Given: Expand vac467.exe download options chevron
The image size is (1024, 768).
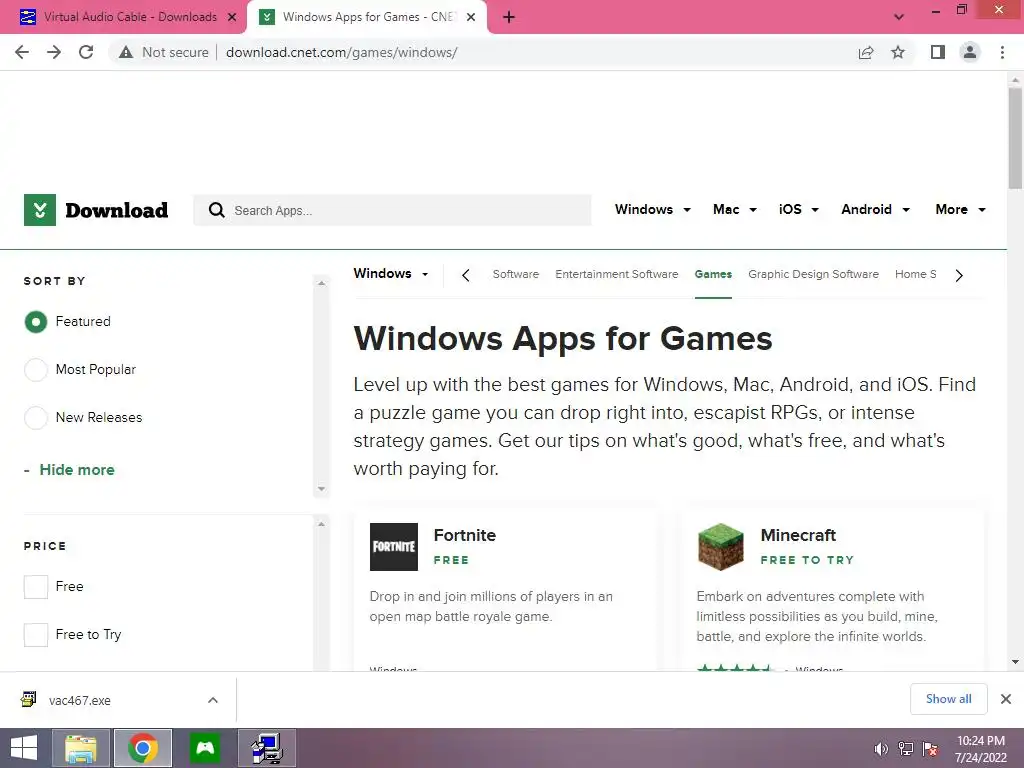Looking at the screenshot, I should [x=213, y=700].
